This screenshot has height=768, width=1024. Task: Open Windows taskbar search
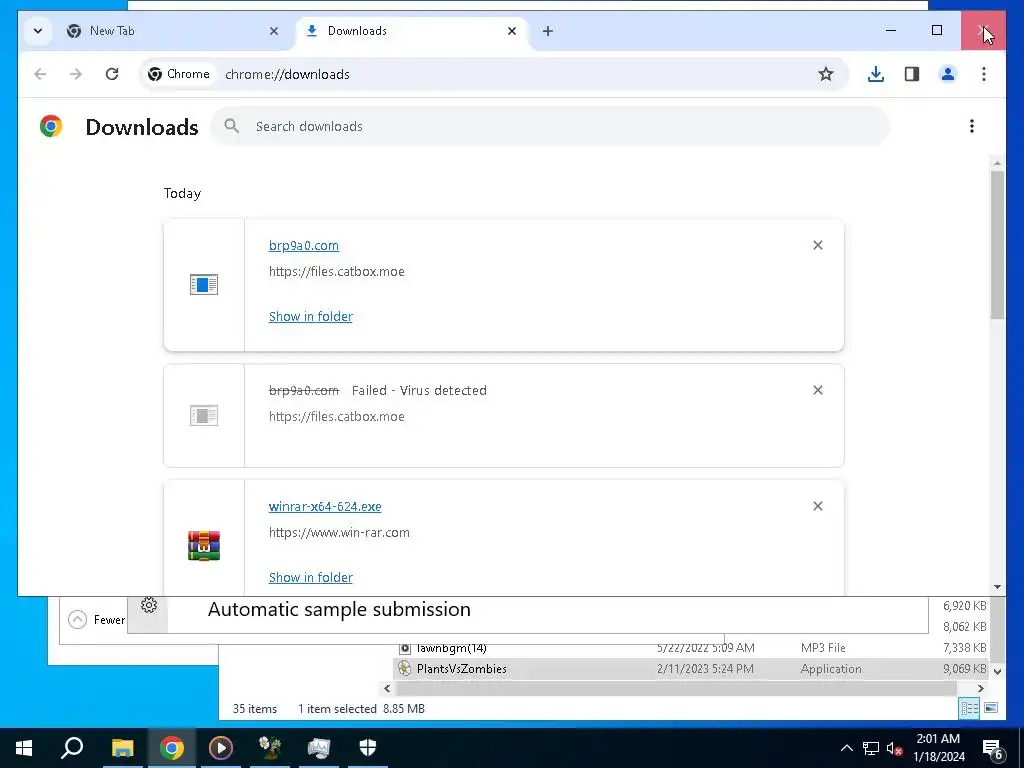tap(72, 748)
